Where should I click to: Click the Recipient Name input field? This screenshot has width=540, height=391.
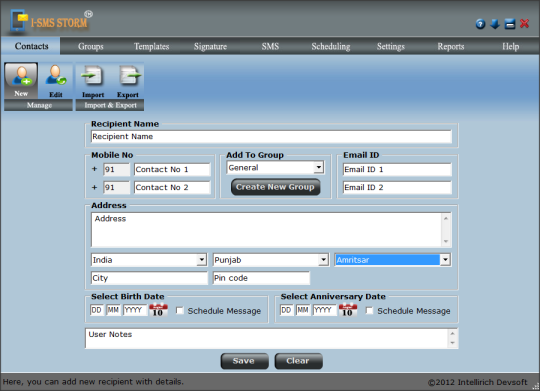tap(271, 136)
